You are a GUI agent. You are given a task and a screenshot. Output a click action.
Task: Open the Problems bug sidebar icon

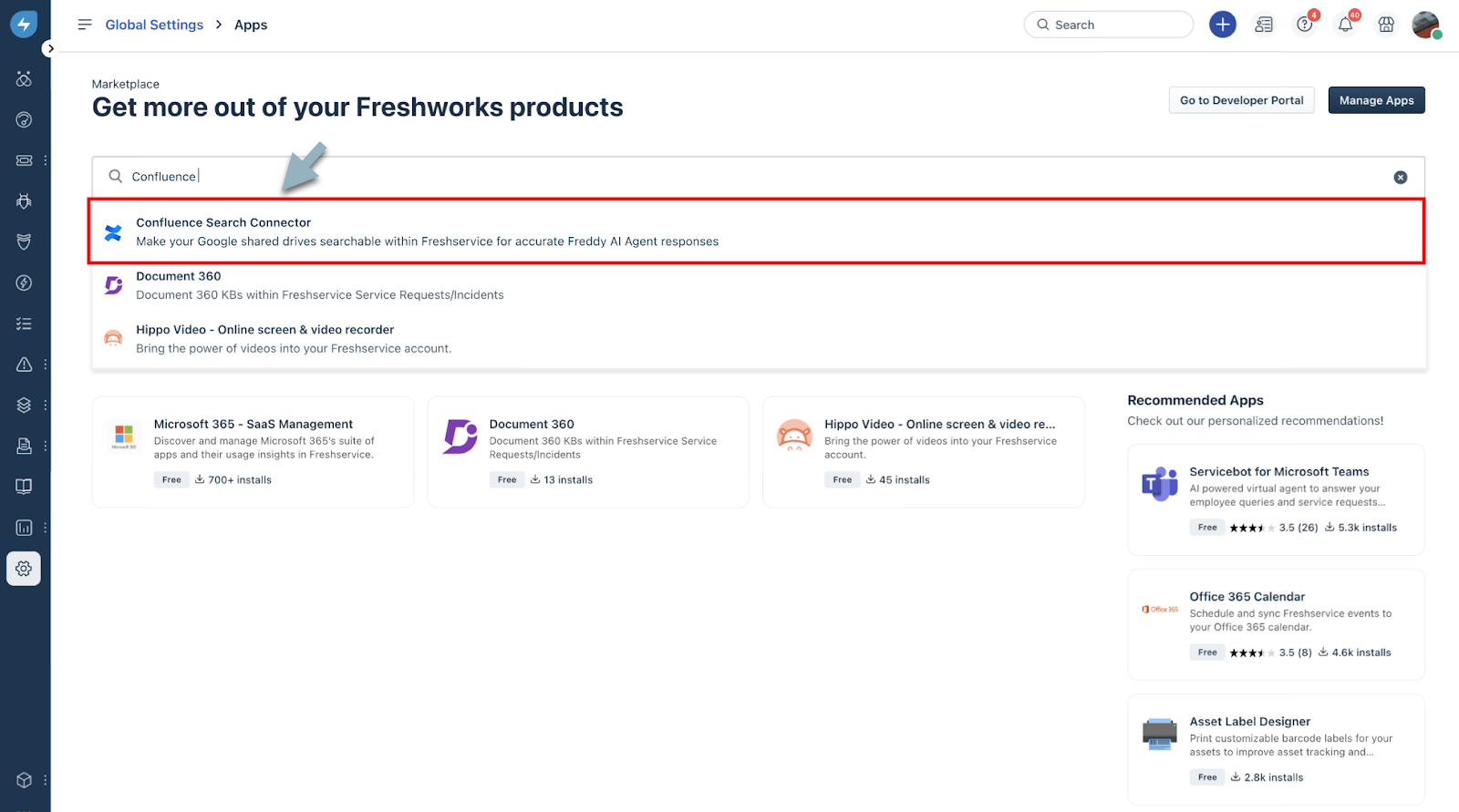[x=24, y=201]
